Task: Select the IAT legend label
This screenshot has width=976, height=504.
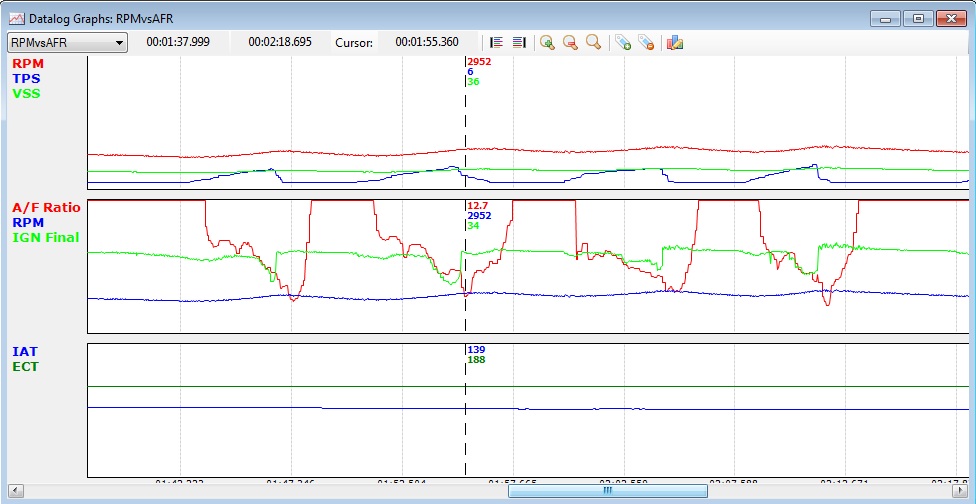Action: tap(25, 352)
